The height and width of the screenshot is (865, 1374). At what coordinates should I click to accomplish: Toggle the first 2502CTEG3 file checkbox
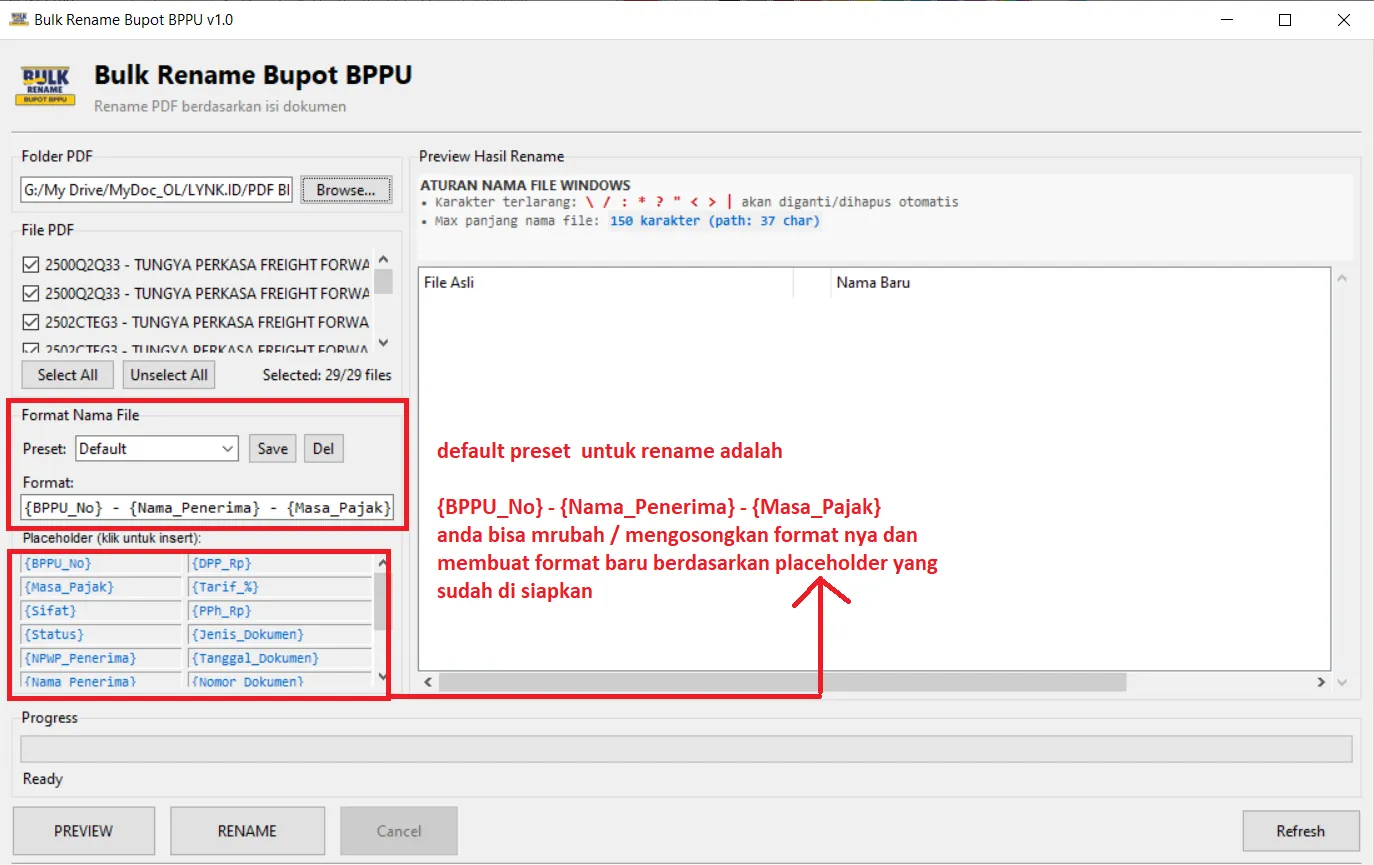coord(31,322)
